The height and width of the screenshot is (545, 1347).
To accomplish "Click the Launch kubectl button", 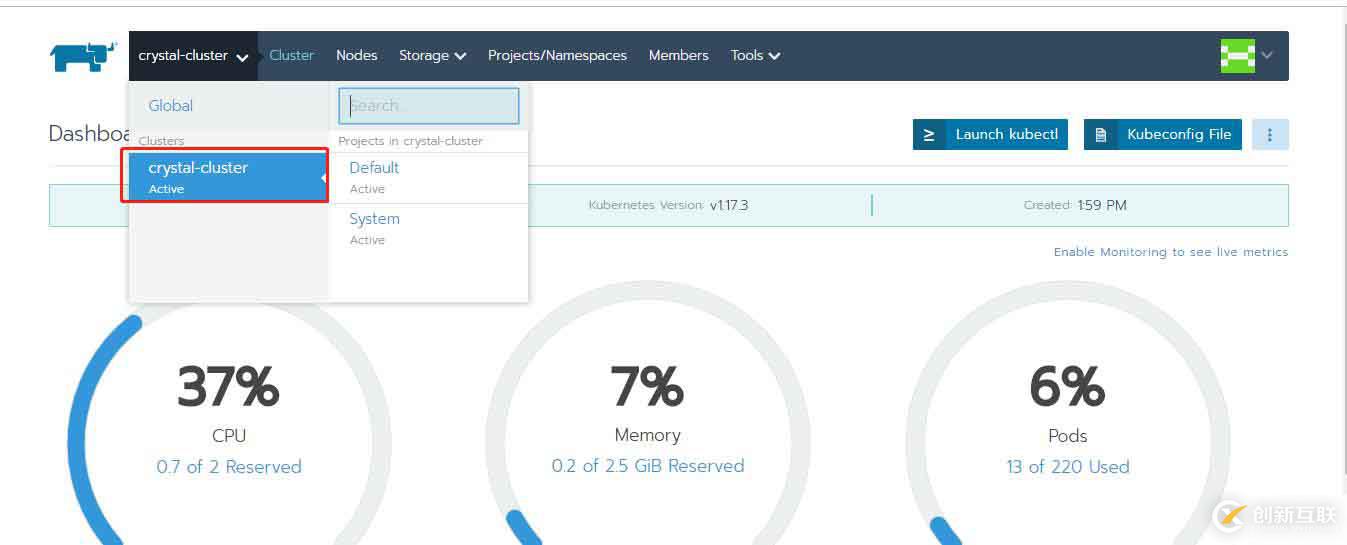I will click(x=990, y=135).
